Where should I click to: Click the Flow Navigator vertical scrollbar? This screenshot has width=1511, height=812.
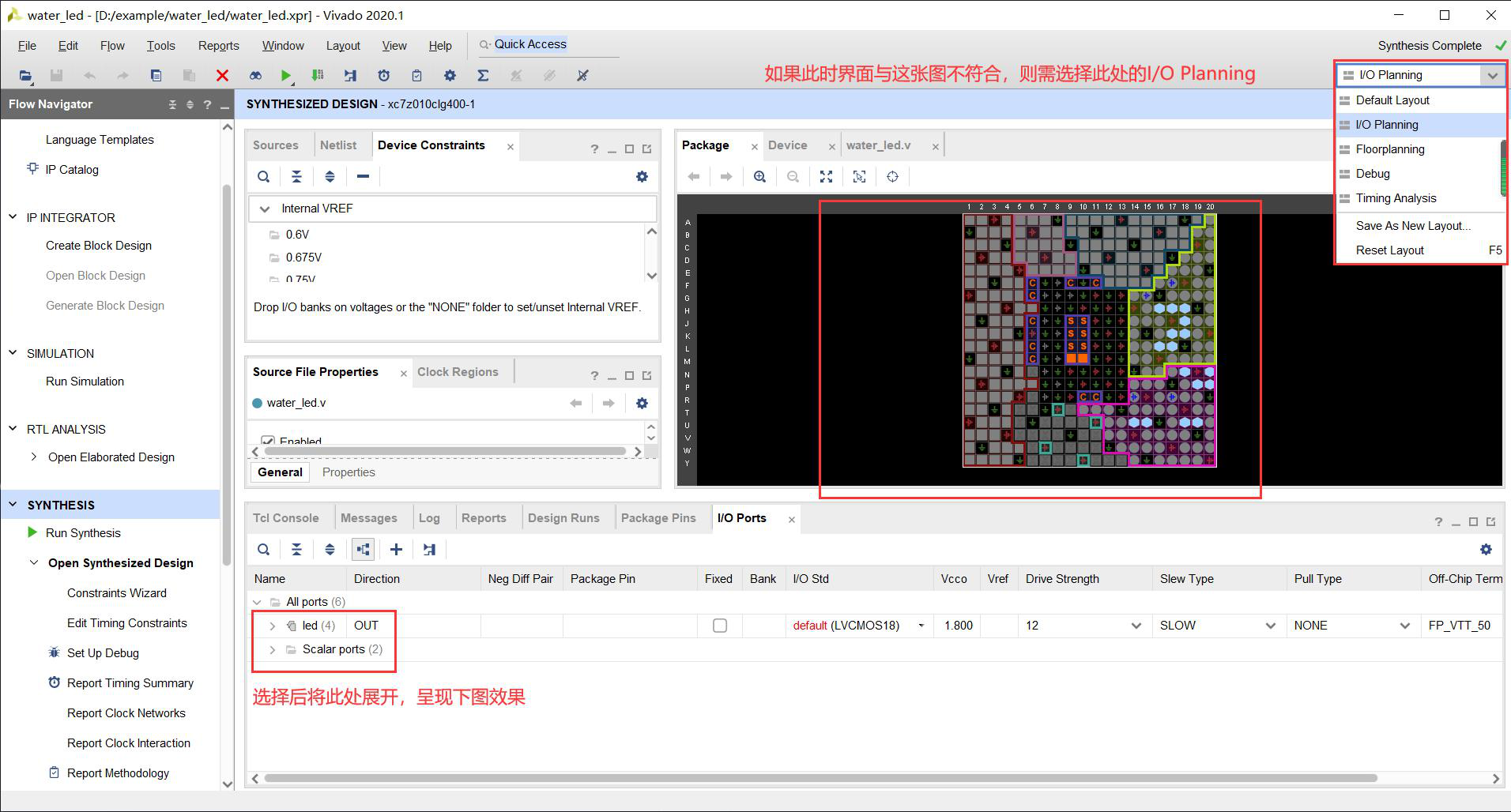coord(227,375)
